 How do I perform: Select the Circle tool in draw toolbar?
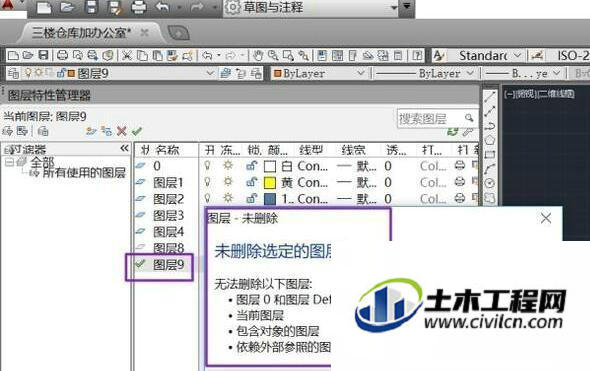[490, 183]
